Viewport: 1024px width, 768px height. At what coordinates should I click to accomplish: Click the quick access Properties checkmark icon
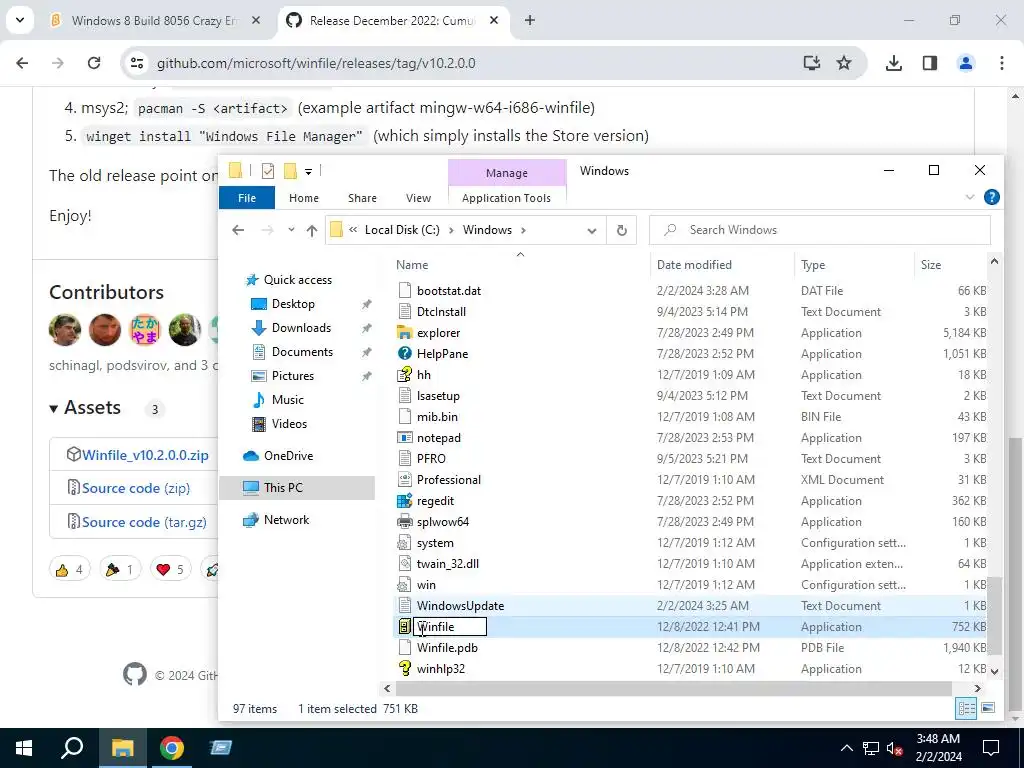(x=268, y=171)
